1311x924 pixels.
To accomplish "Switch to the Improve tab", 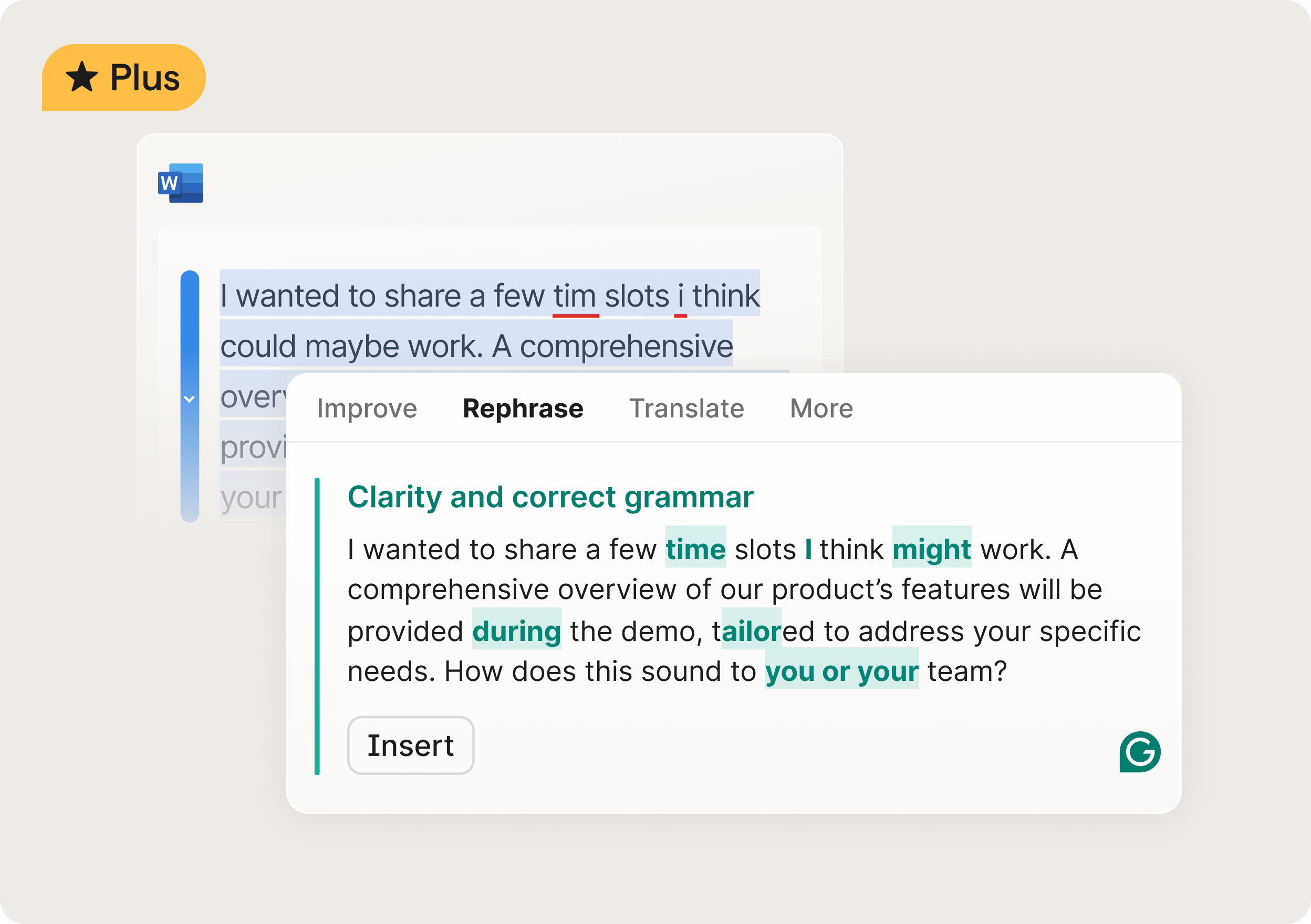I will pyautogui.click(x=367, y=408).
